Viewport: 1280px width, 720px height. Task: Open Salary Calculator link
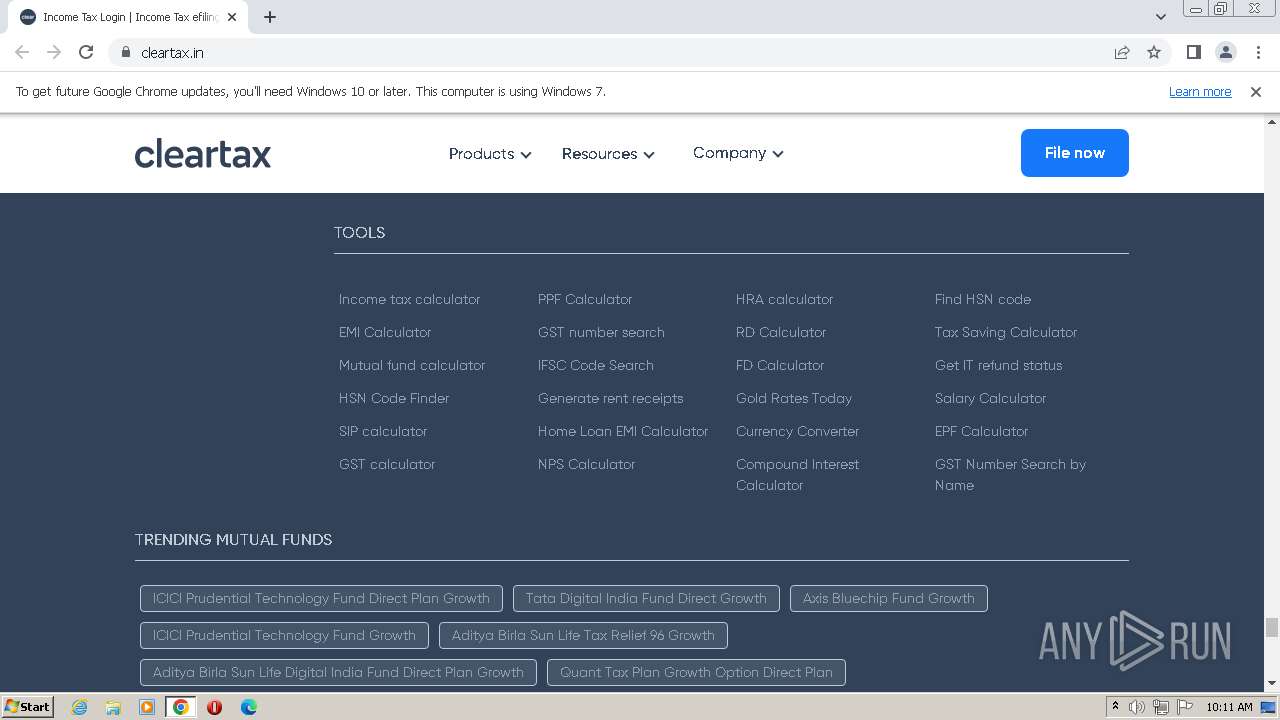coord(991,398)
